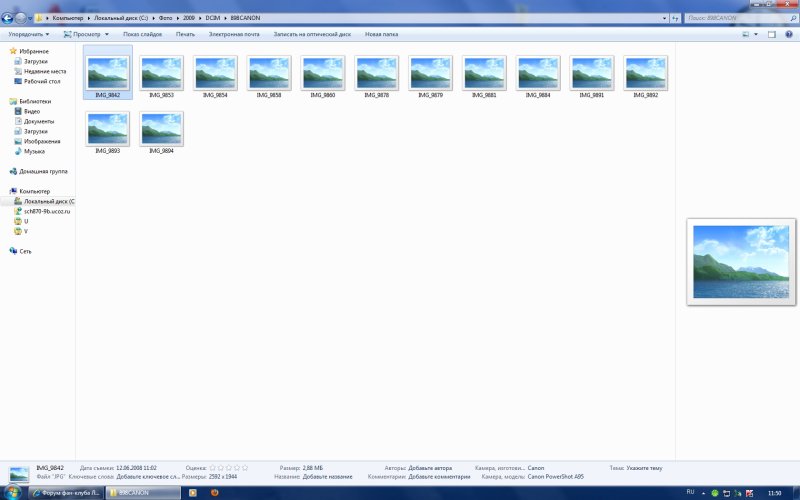Click Укажите тему field in details pane
800x500 pixels.
click(644, 468)
